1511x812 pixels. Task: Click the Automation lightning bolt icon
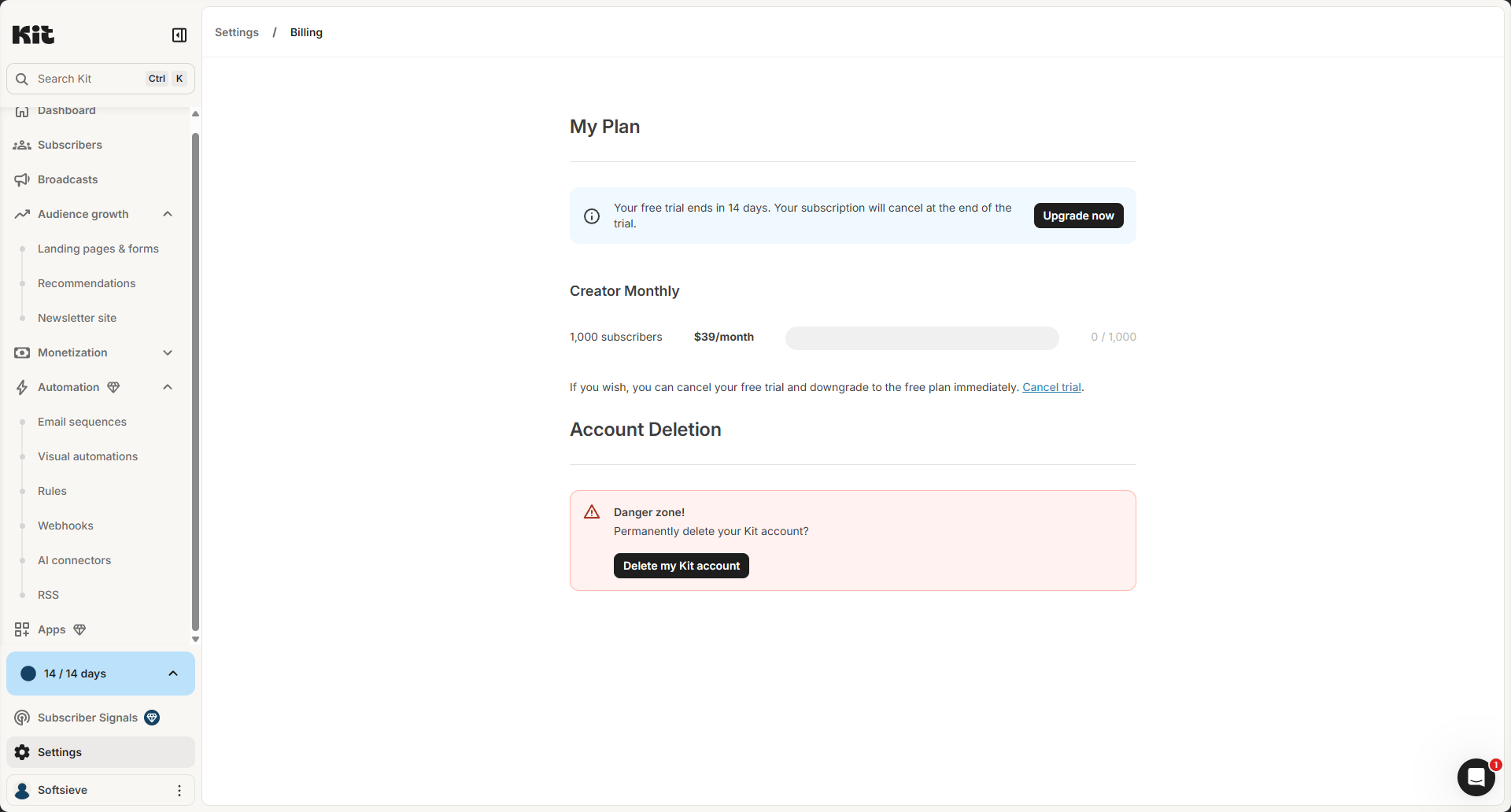click(x=22, y=387)
